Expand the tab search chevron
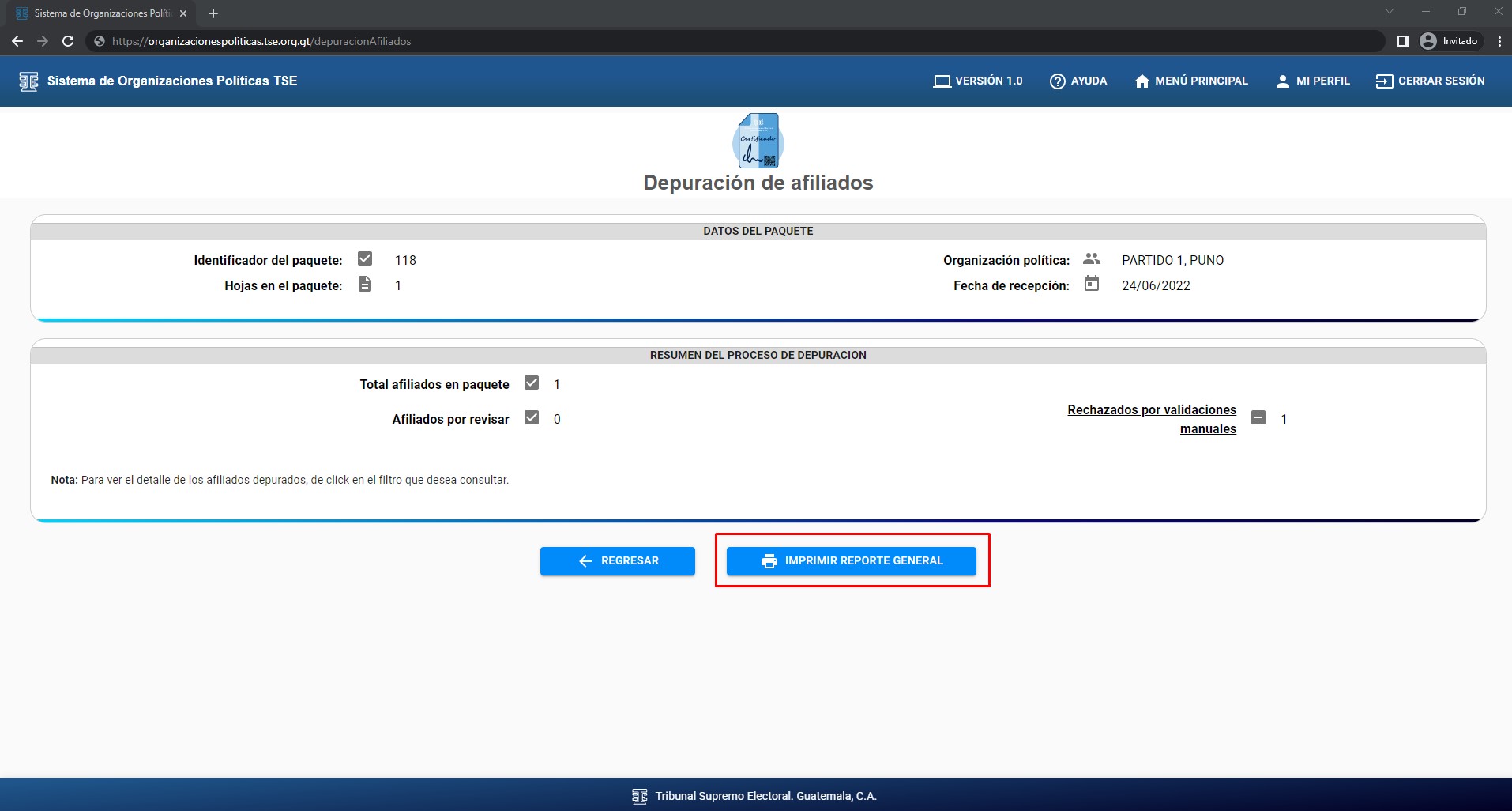Screen dimensions: 1512x811 [1389, 12]
